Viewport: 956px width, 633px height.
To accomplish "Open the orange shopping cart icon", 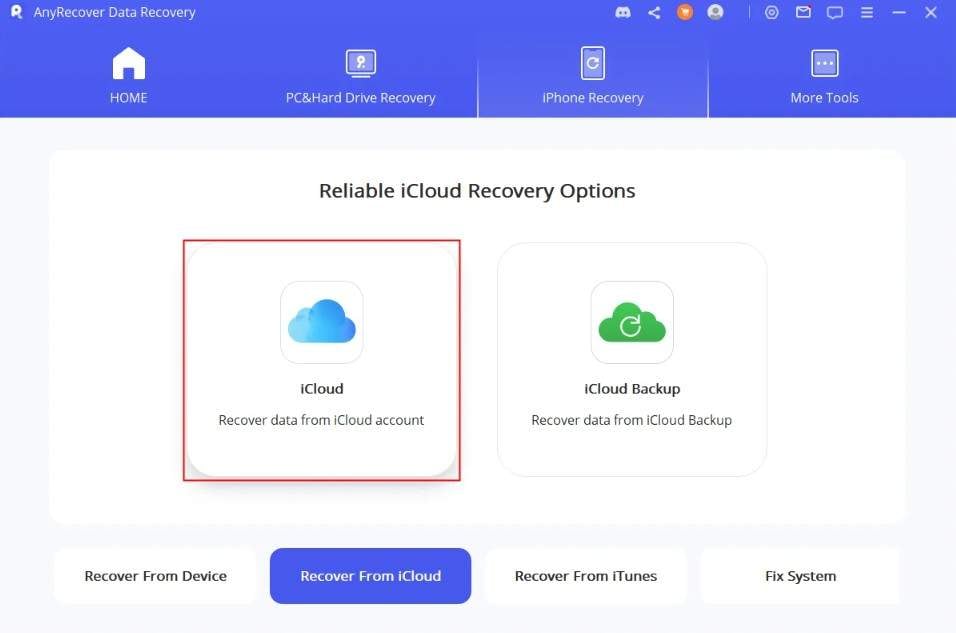I will (685, 12).
